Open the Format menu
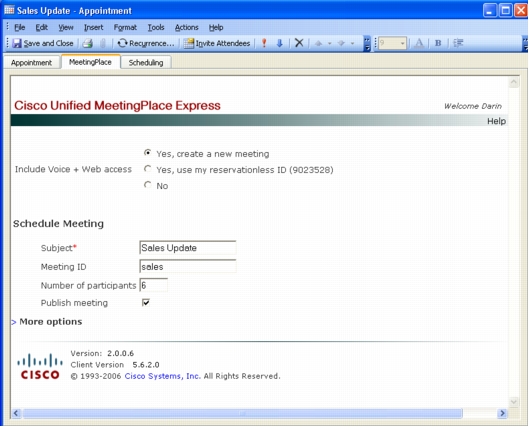The image size is (530, 428). click(125, 27)
